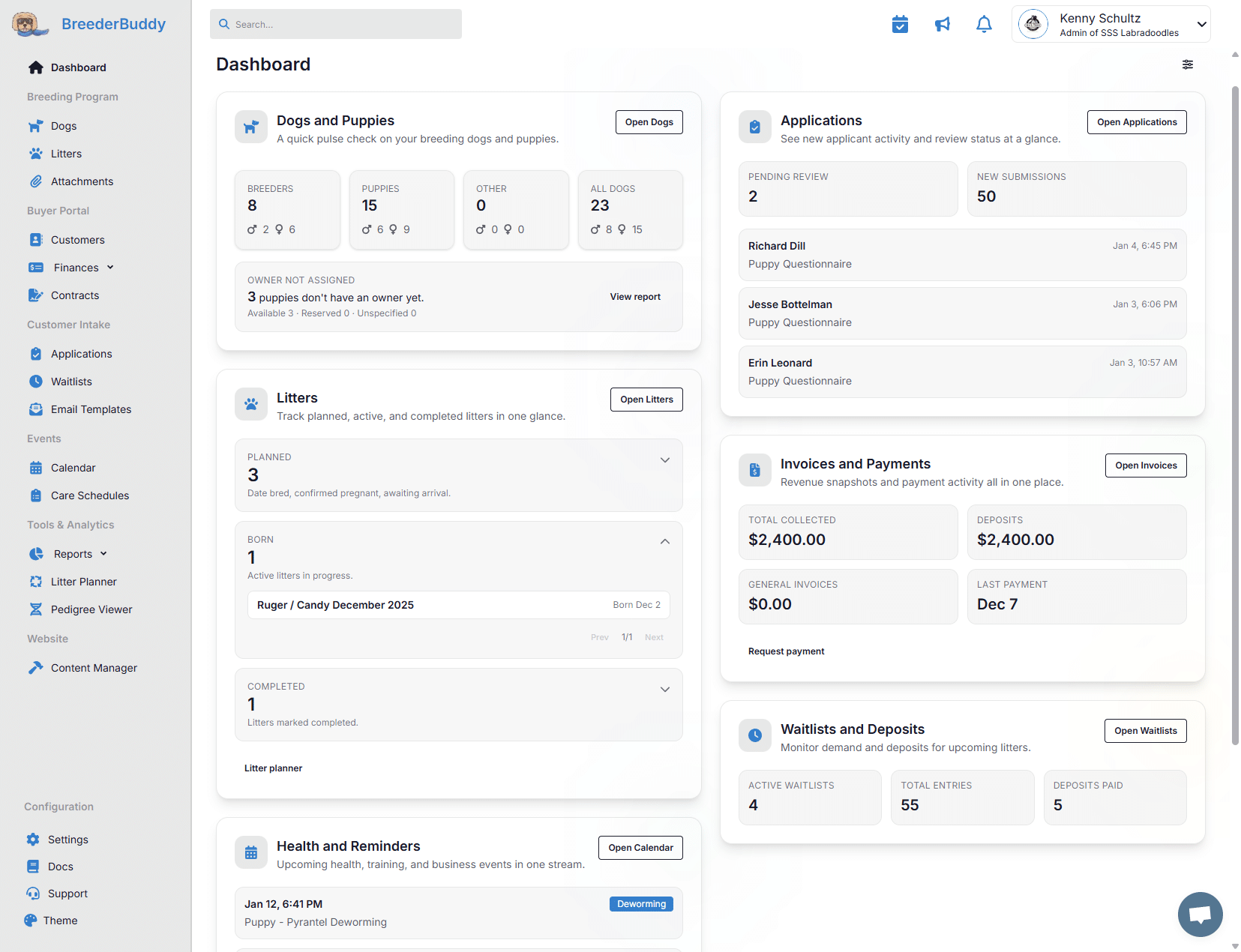Collapse the Born litters section
This screenshot has height=952, width=1241.
(x=664, y=541)
